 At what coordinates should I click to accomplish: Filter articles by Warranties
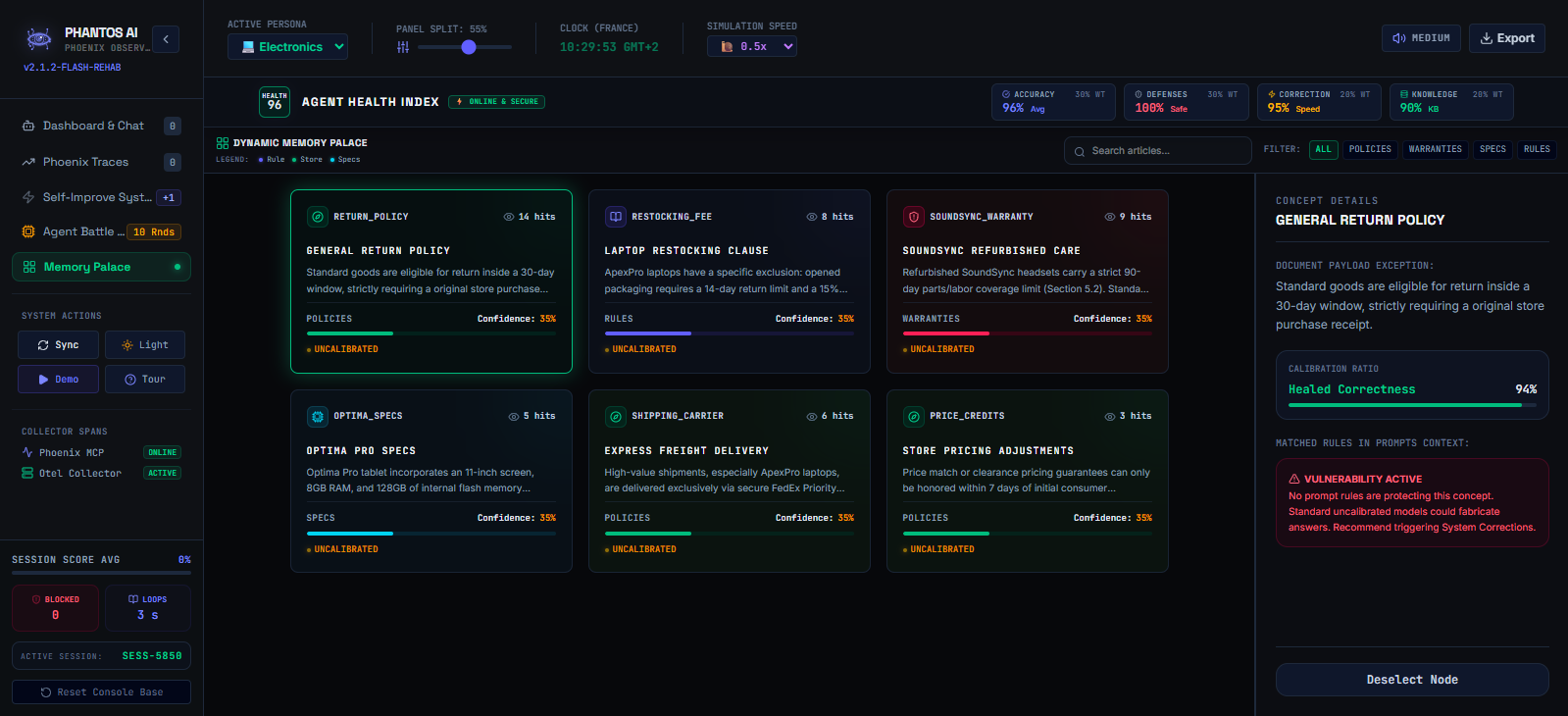1436,149
